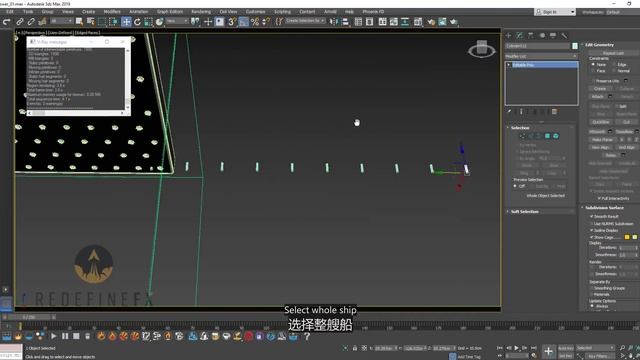Click the Repeat Last button

[x=613, y=53]
